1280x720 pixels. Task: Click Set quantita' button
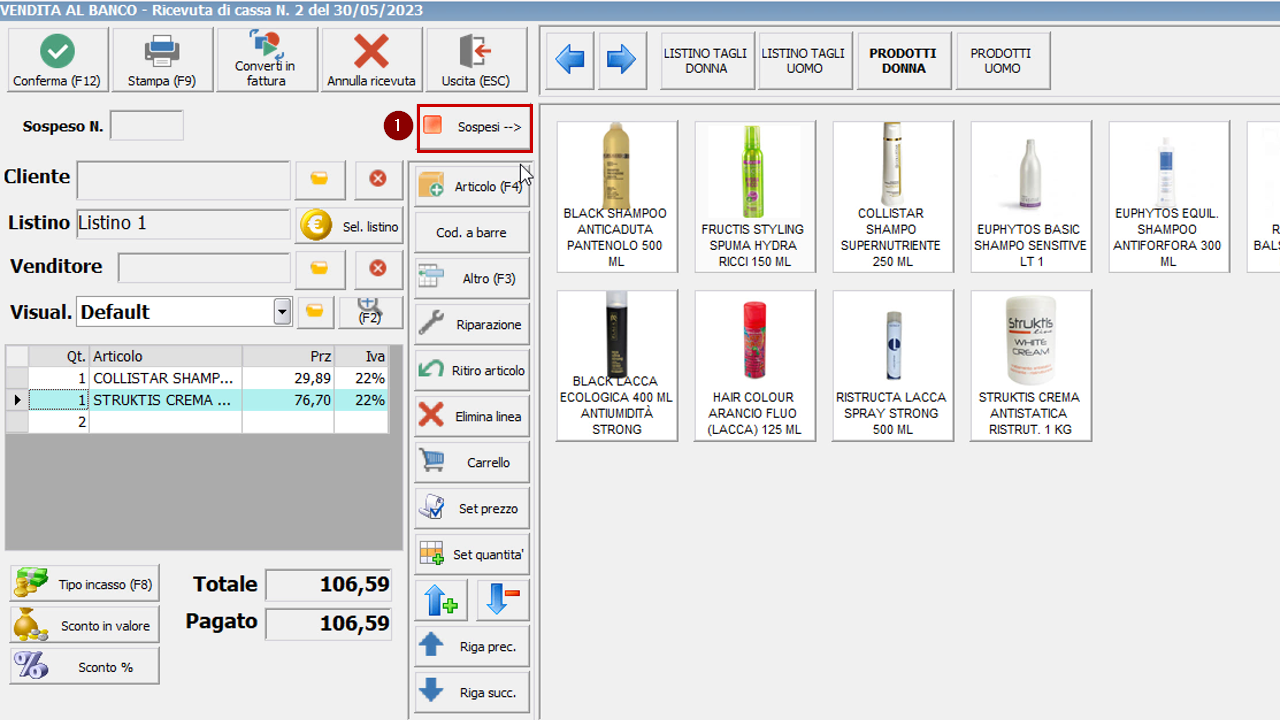(472, 554)
